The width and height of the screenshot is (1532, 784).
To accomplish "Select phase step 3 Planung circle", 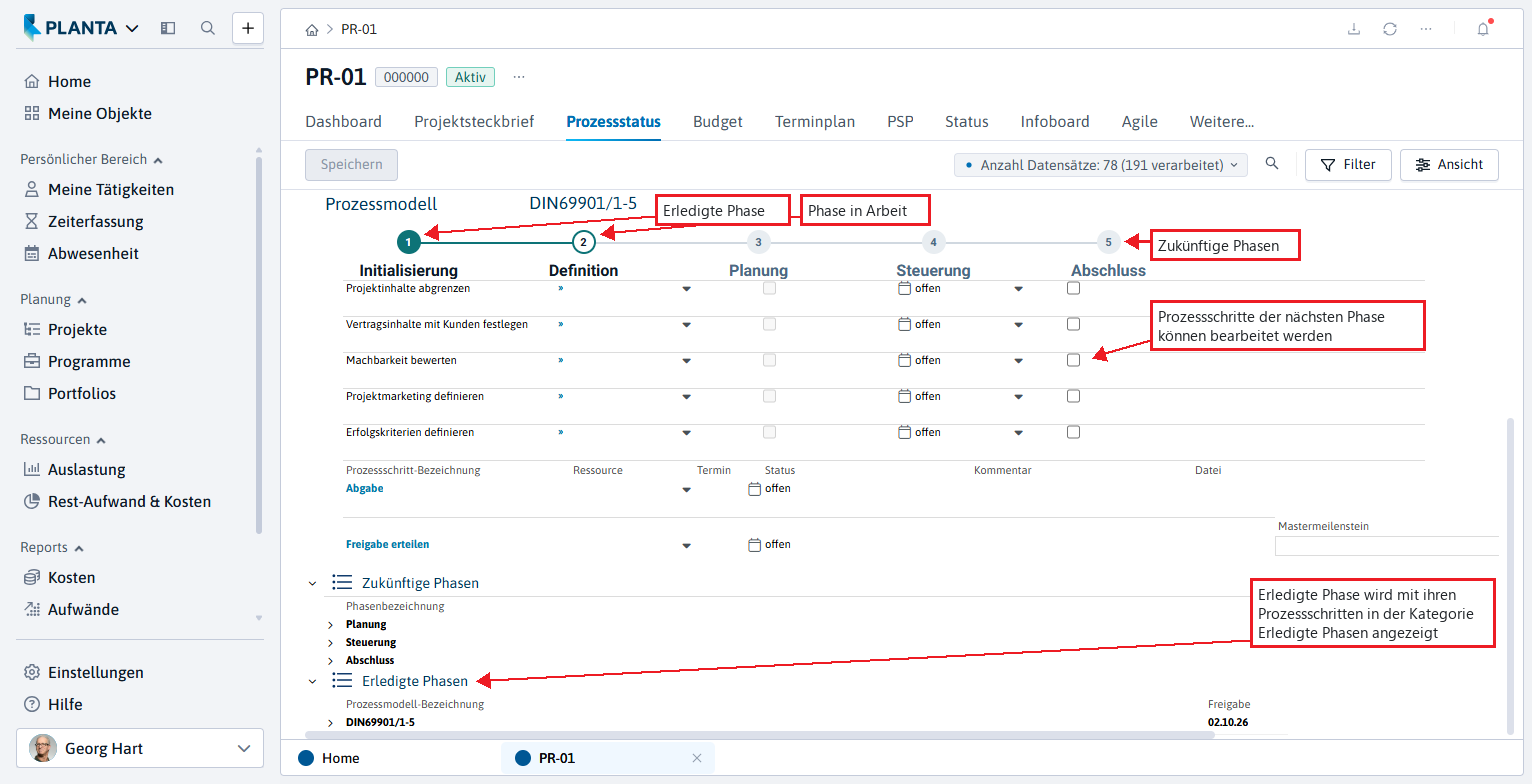I will [x=758, y=241].
